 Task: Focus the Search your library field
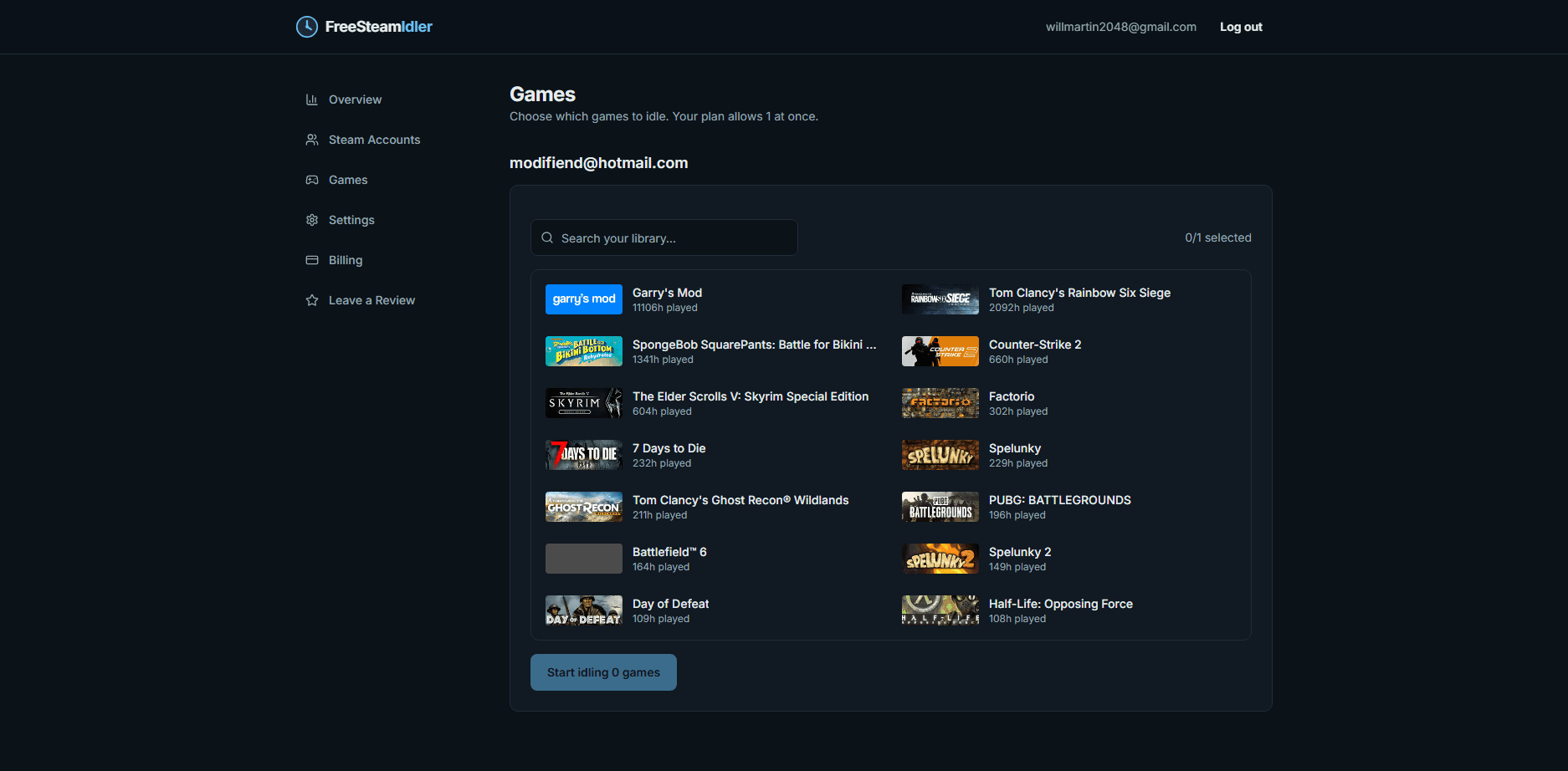click(664, 237)
